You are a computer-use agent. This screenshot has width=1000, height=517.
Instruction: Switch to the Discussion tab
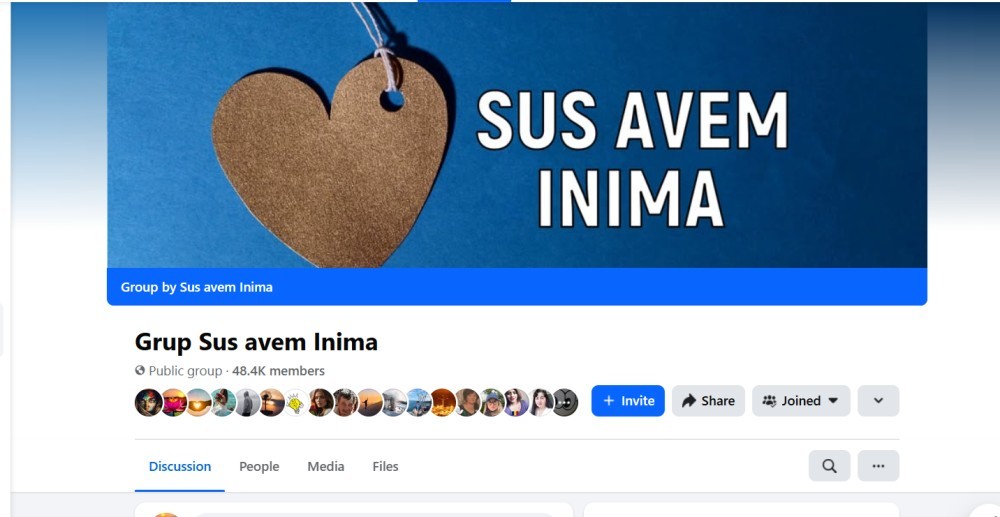(x=180, y=467)
